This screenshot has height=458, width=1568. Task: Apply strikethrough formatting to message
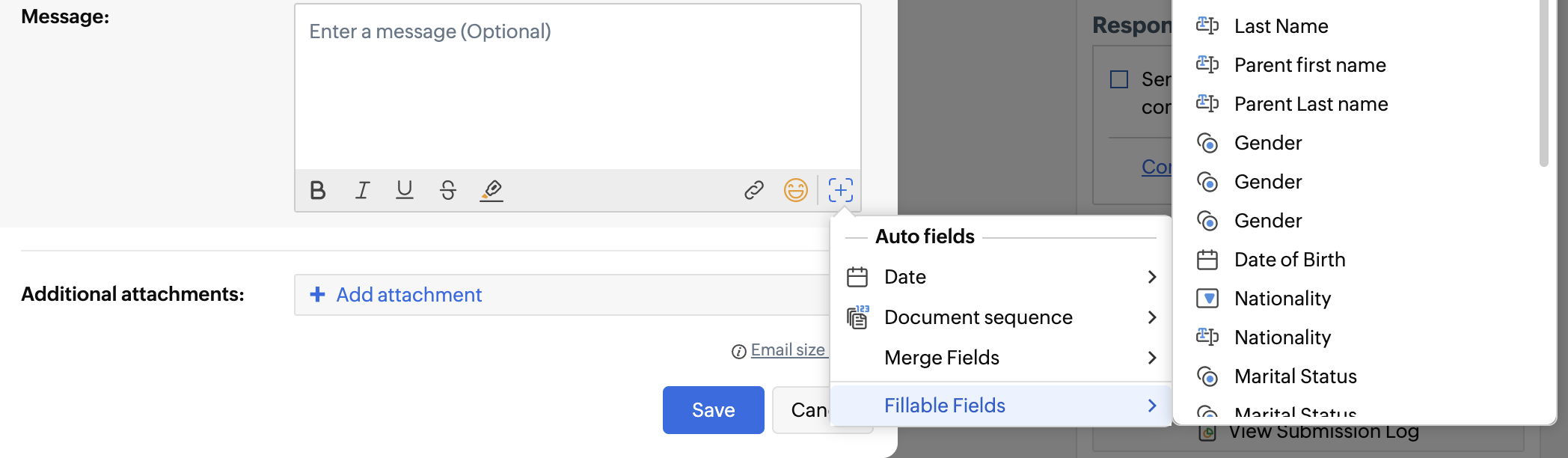pos(448,191)
